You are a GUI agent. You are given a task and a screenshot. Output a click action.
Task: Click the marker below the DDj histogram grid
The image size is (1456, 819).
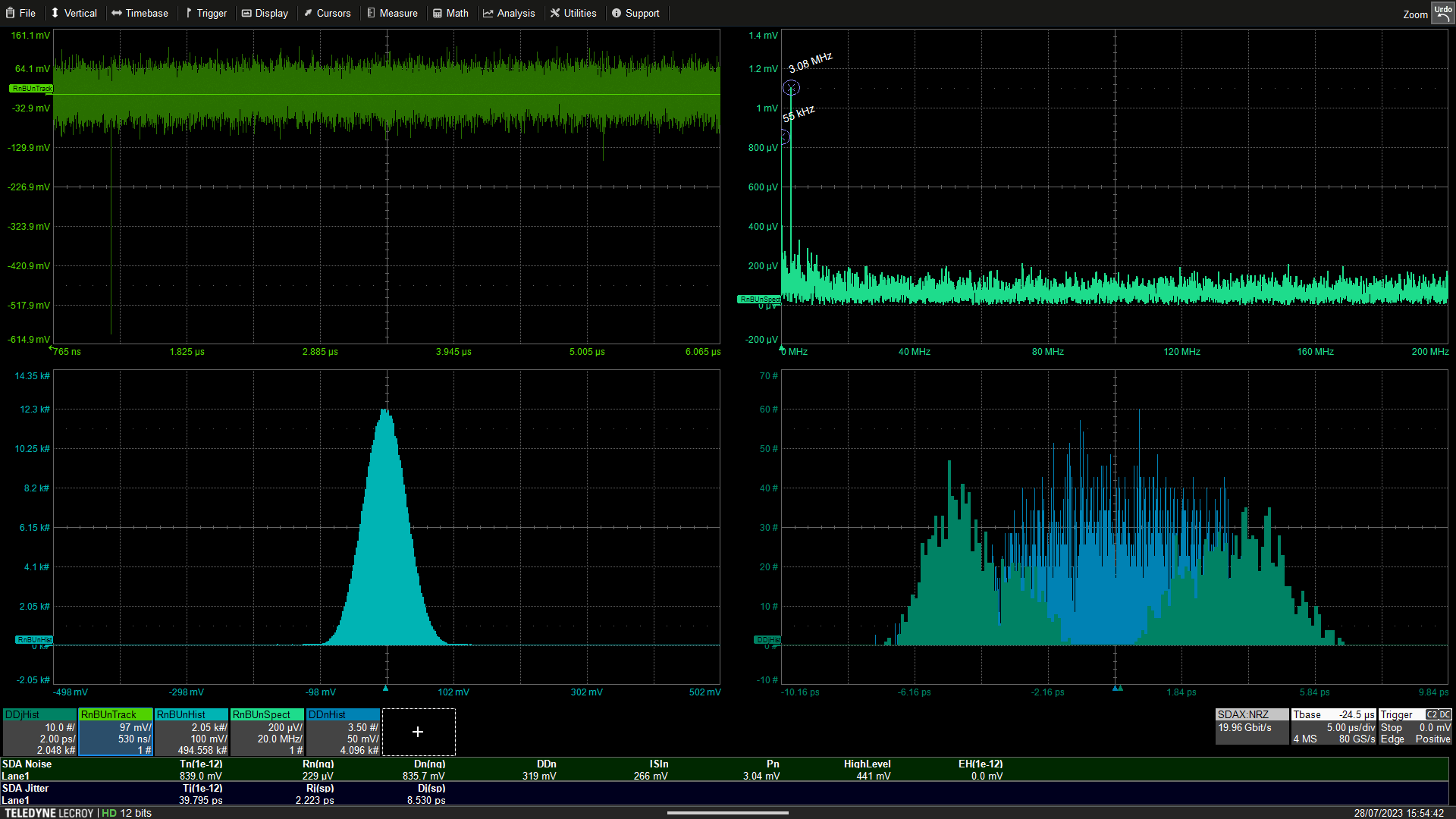point(1117,689)
